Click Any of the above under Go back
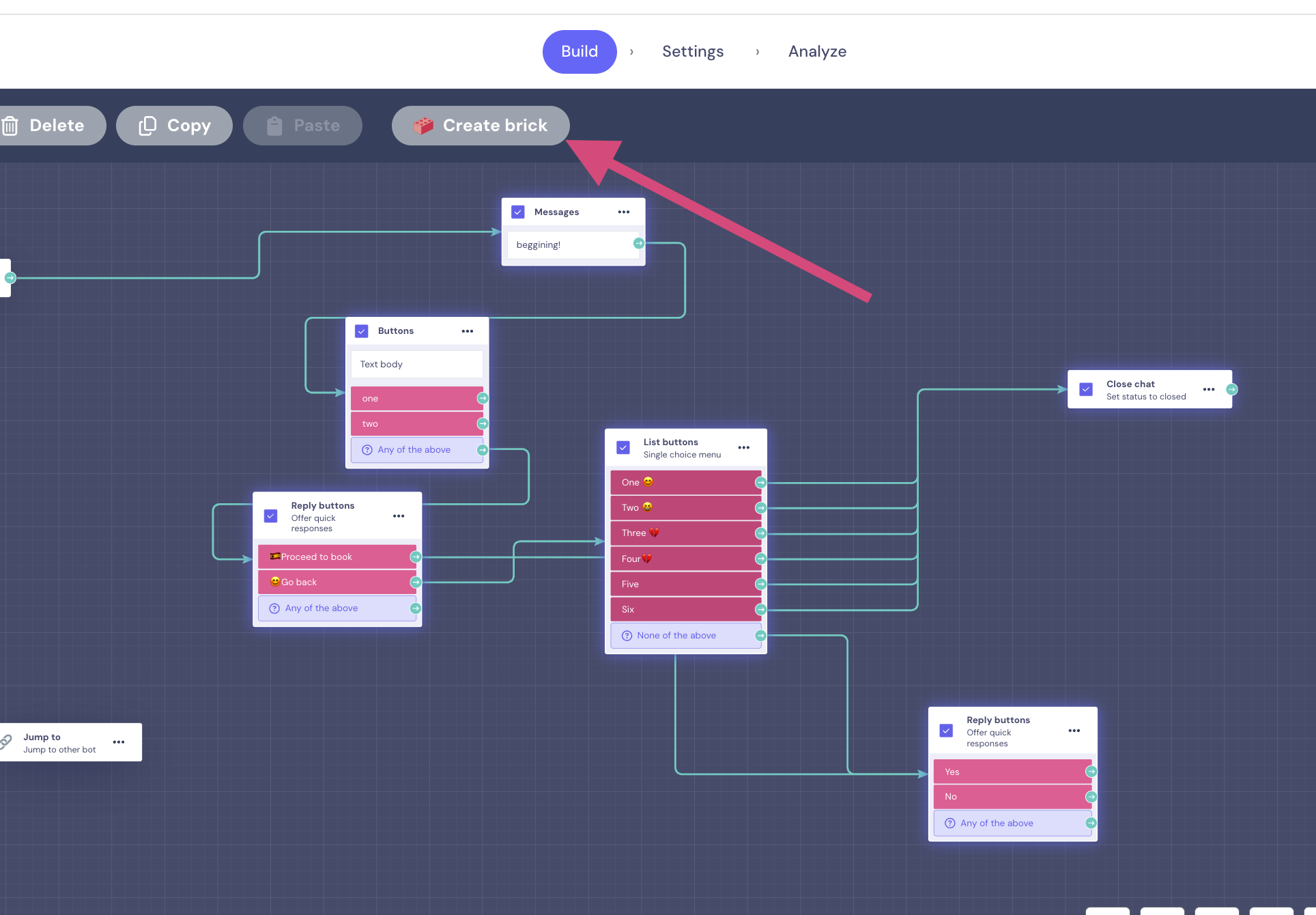1316x915 pixels. point(337,608)
